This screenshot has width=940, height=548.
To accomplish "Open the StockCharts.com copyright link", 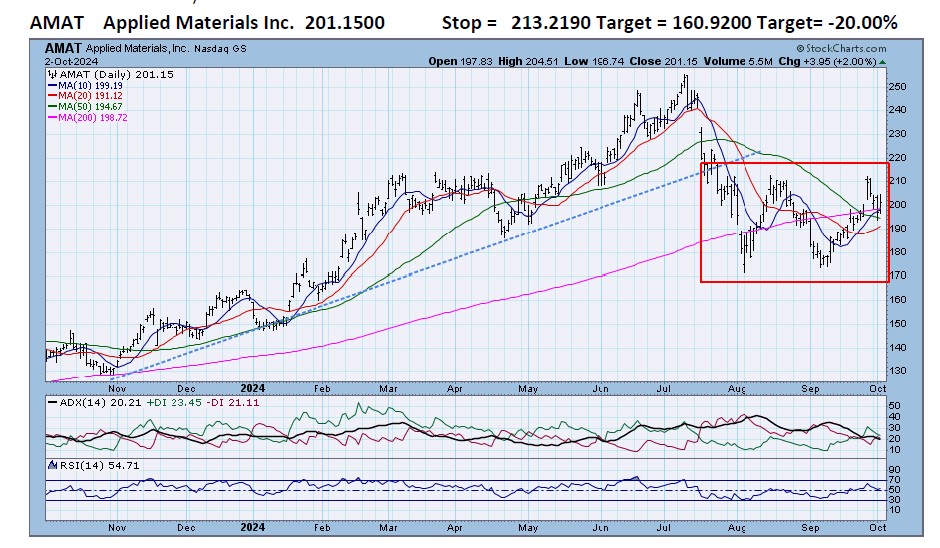I will pos(841,47).
